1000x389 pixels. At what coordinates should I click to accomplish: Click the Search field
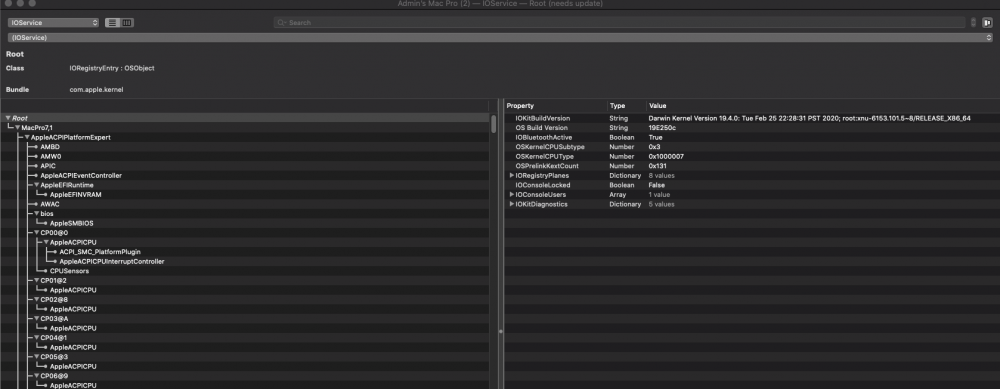click(x=619, y=22)
